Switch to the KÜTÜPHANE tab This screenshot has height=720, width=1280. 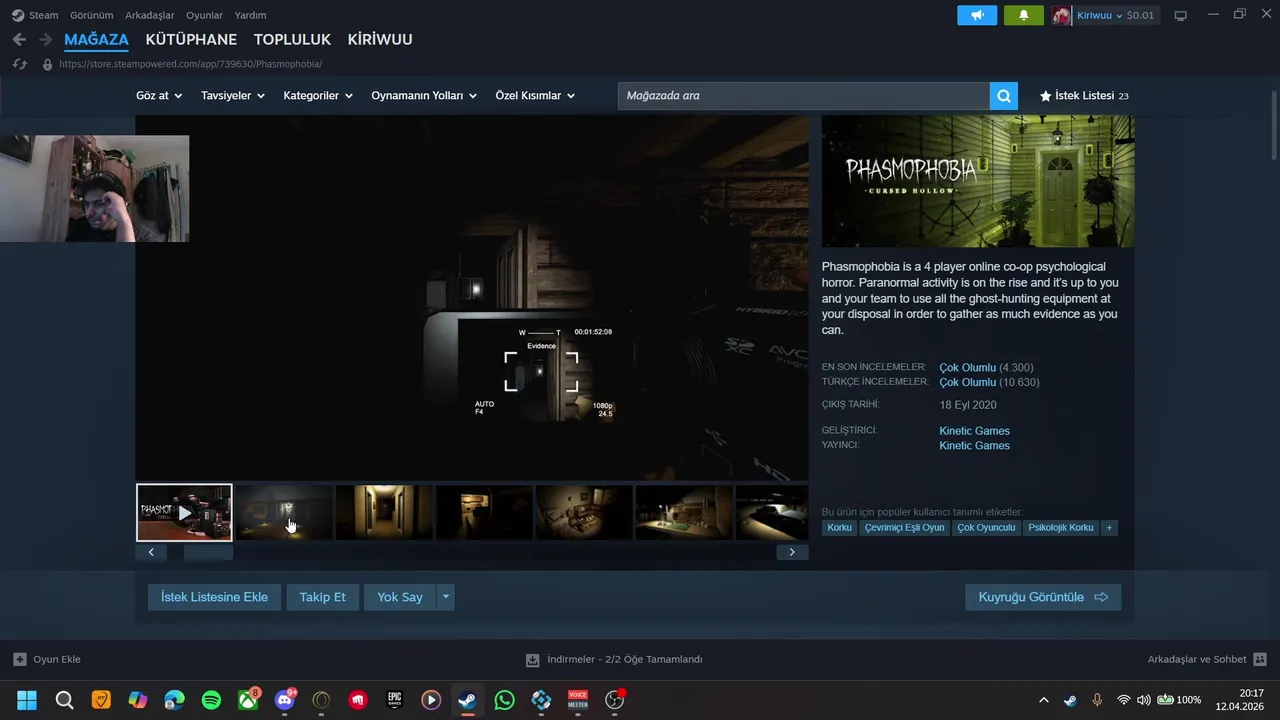pos(191,39)
